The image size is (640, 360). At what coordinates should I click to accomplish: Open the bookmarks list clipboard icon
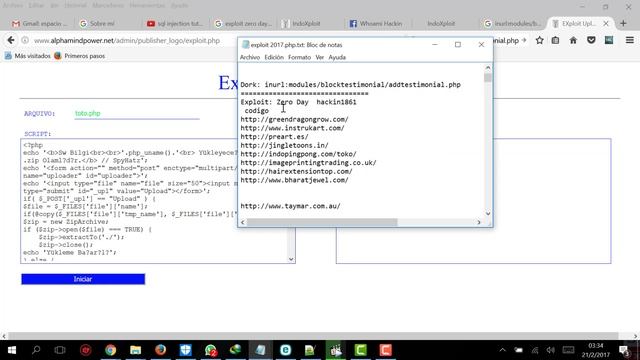click(556, 40)
